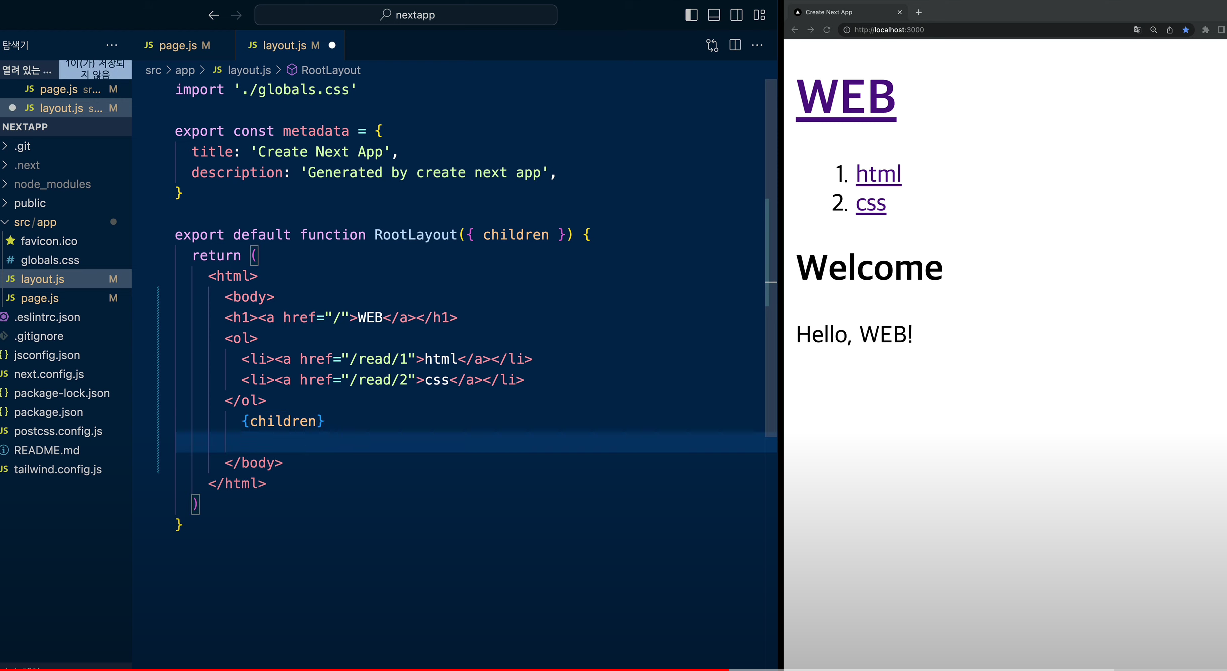The height and width of the screenshot is (671, 1227).
Task: Open the nextapp command center search box
Action: [x=406, y=15]
